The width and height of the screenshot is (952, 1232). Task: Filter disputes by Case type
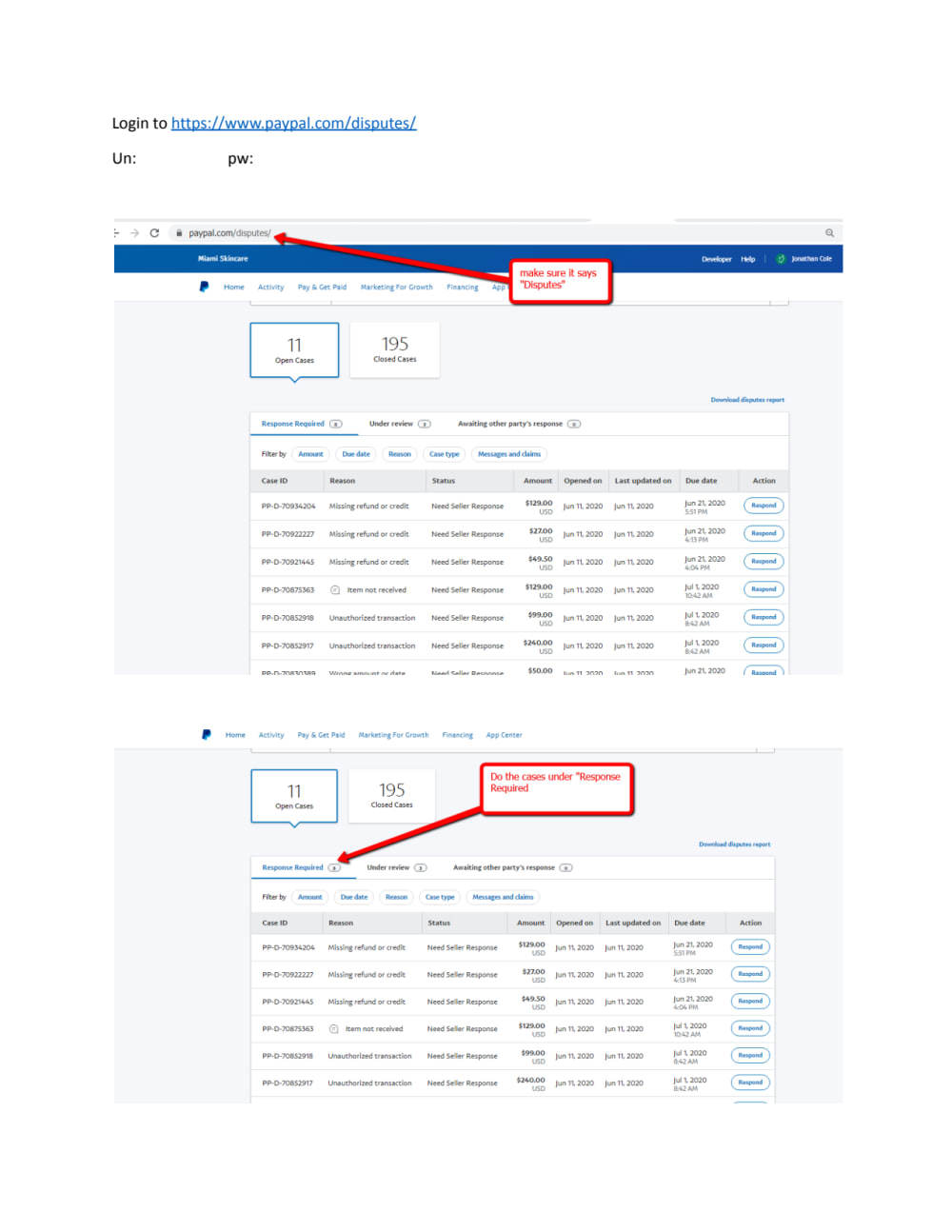point(444,454)
